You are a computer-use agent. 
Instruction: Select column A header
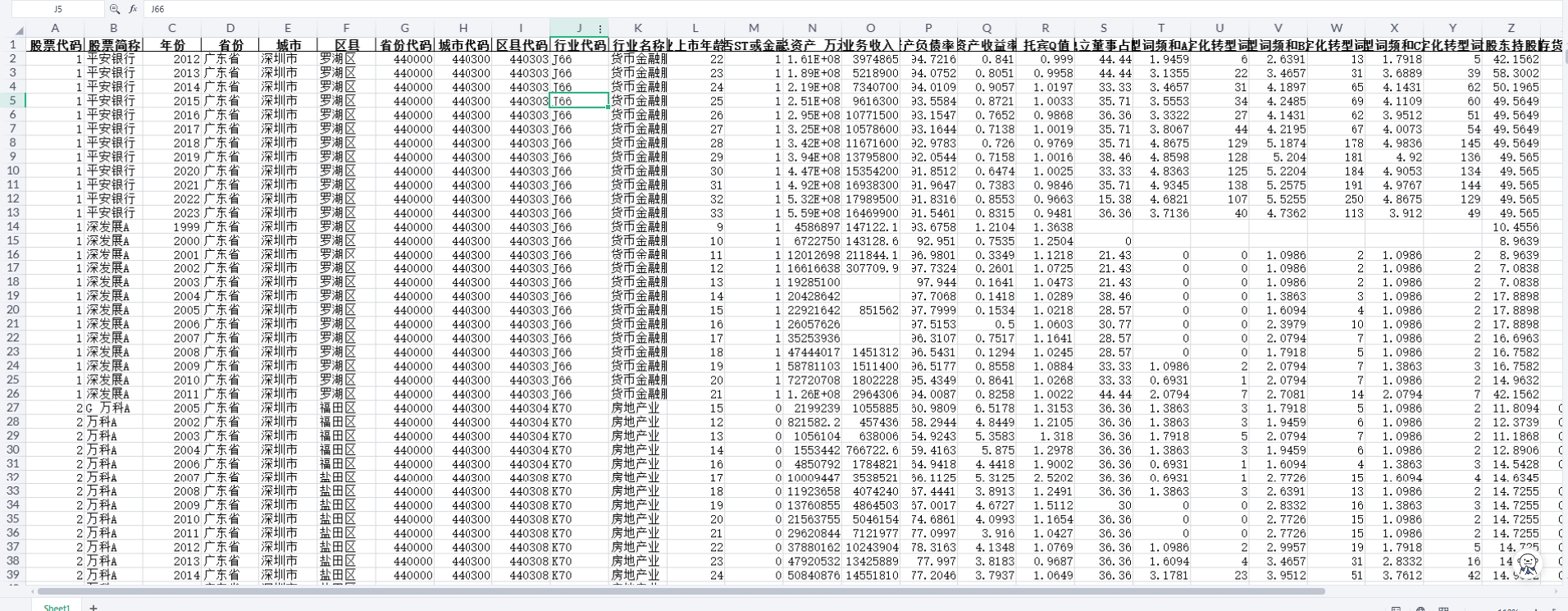pos(55,29)
